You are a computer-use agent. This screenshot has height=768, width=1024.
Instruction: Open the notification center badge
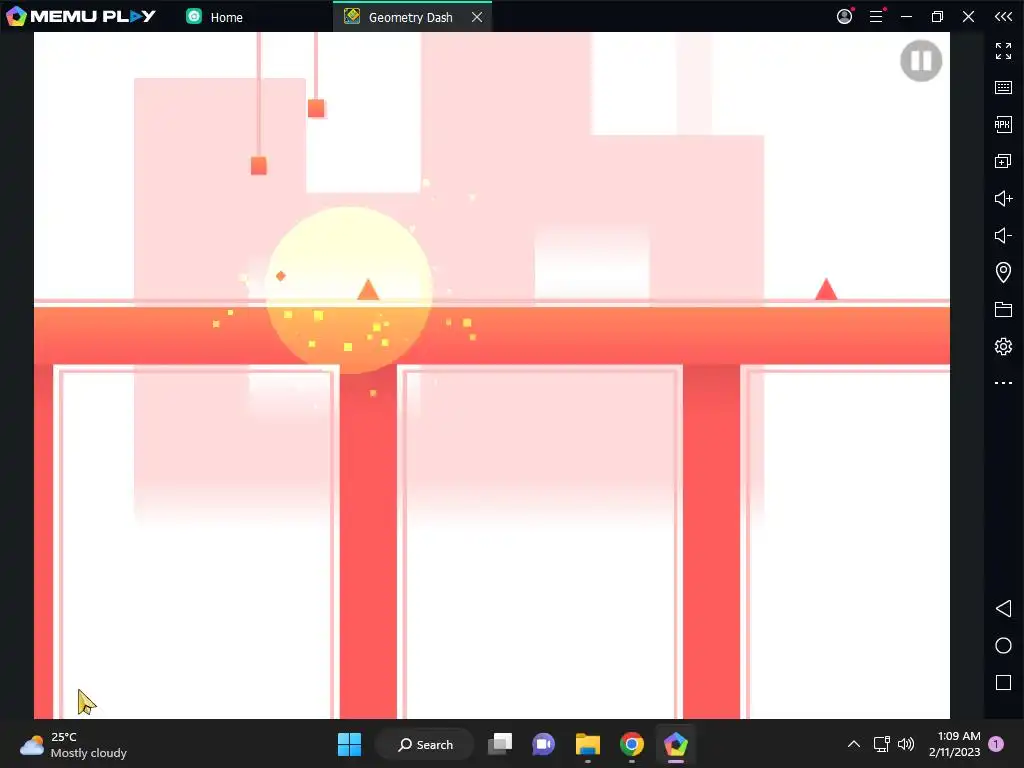[996, 744]
